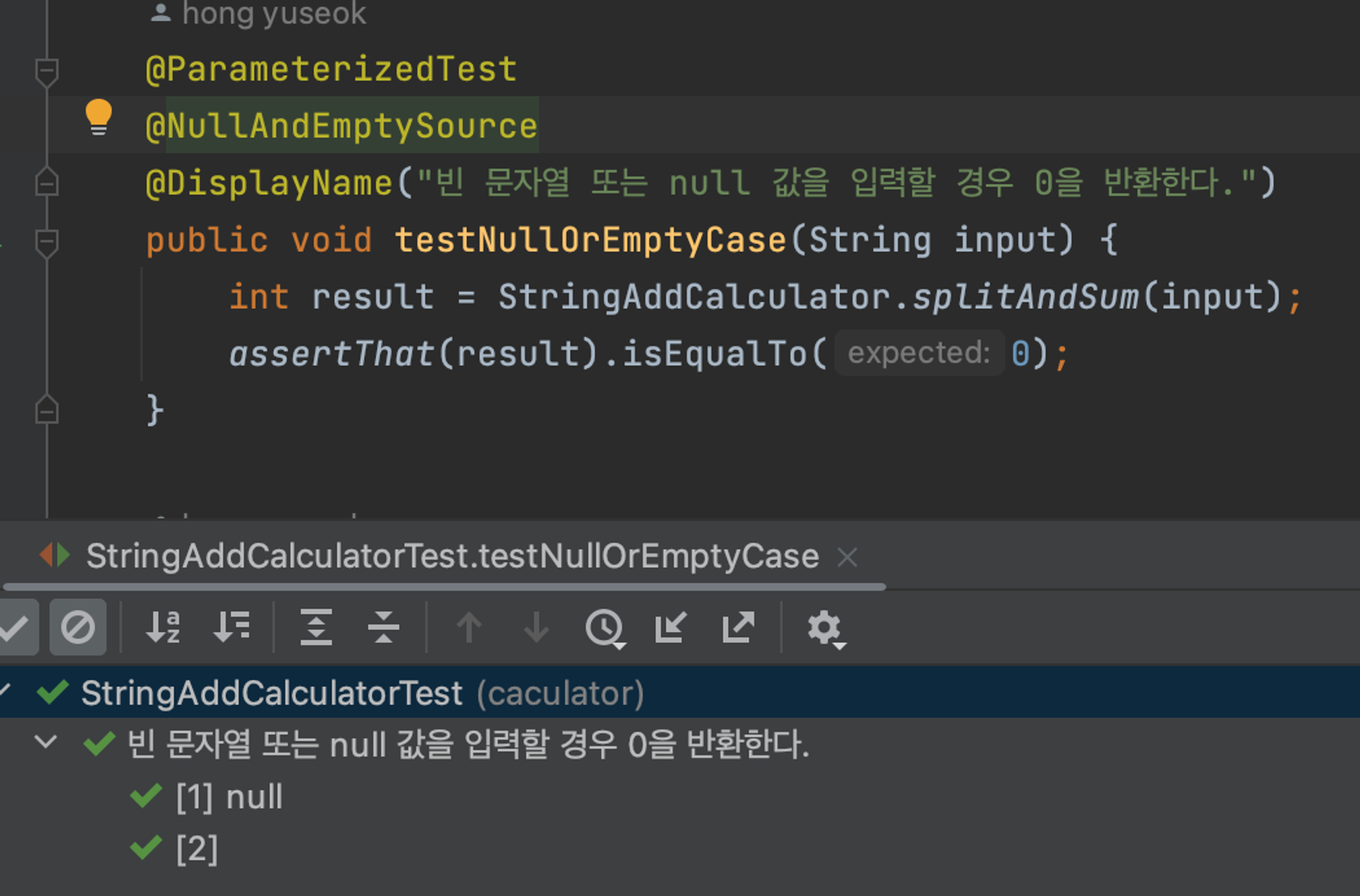The width and height of the screenshot is (1360, 896).
Task: Fold annotations at @ParameterizedTest gutter
Action: (46, 71)
